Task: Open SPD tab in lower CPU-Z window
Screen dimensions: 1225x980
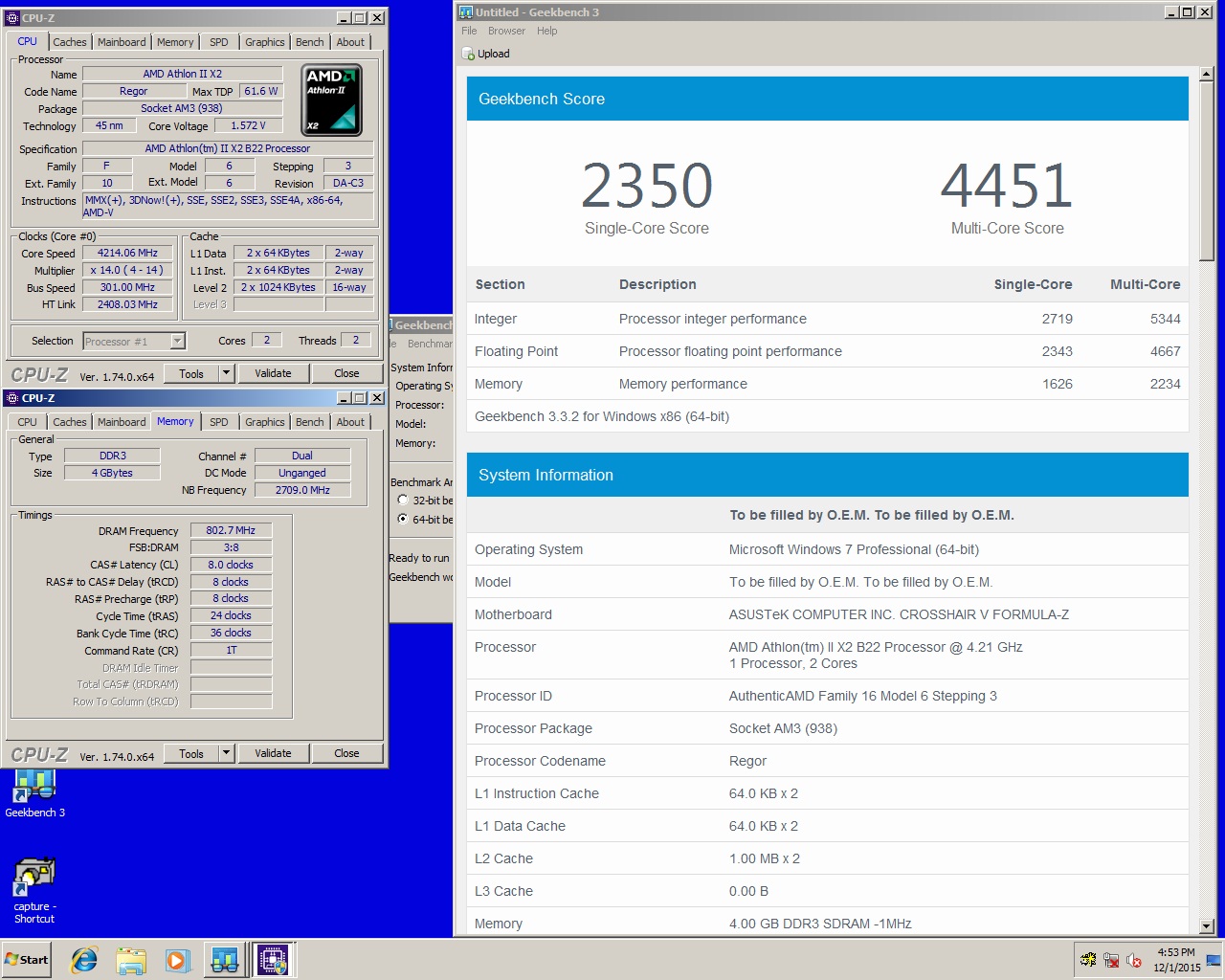Action: click(219, 422)
